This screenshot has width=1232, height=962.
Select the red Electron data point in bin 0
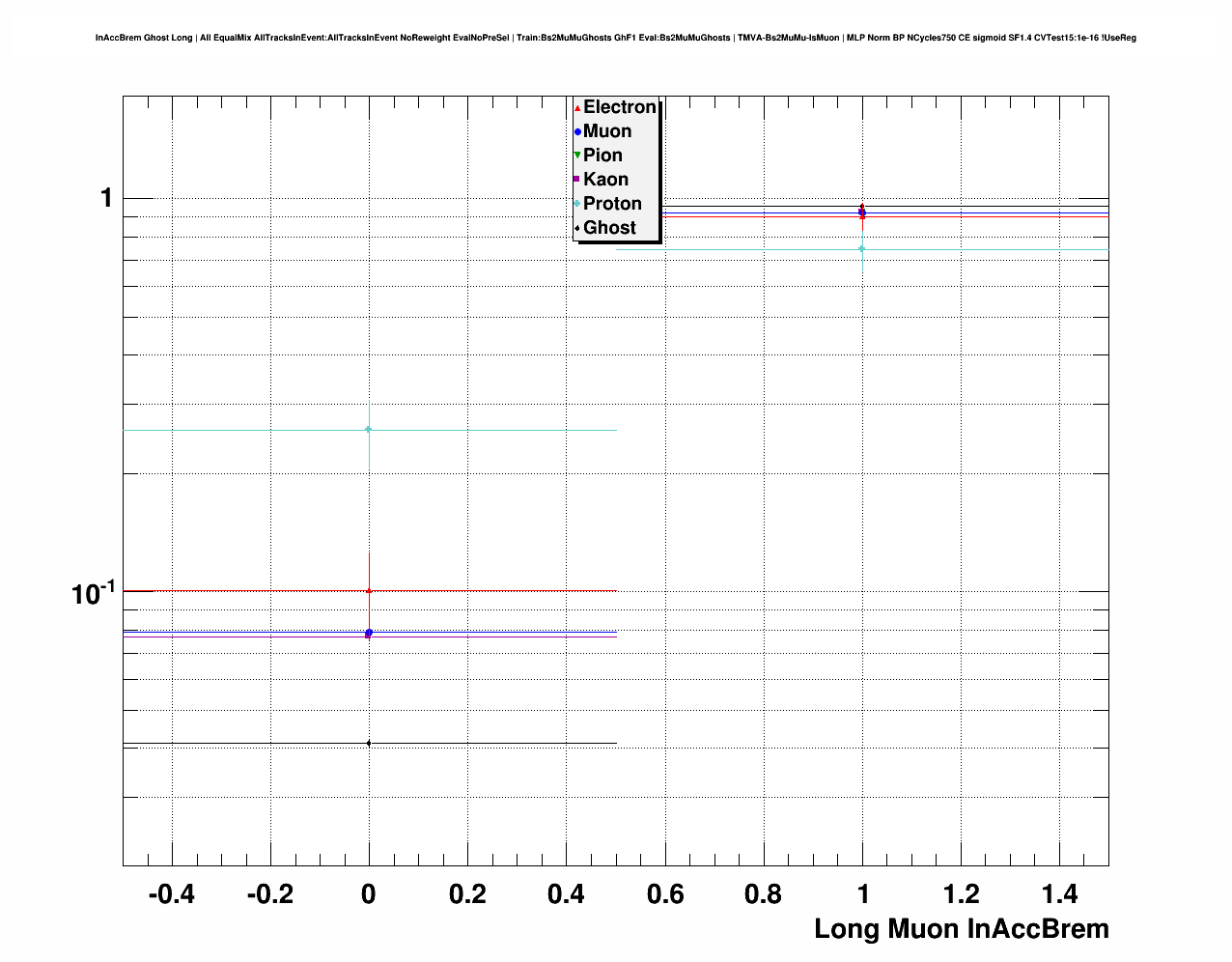(369, 590)
